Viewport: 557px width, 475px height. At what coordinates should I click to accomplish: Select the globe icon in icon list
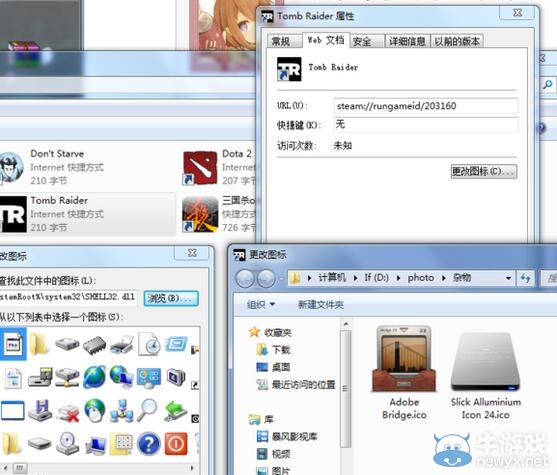tap(94, 377)
